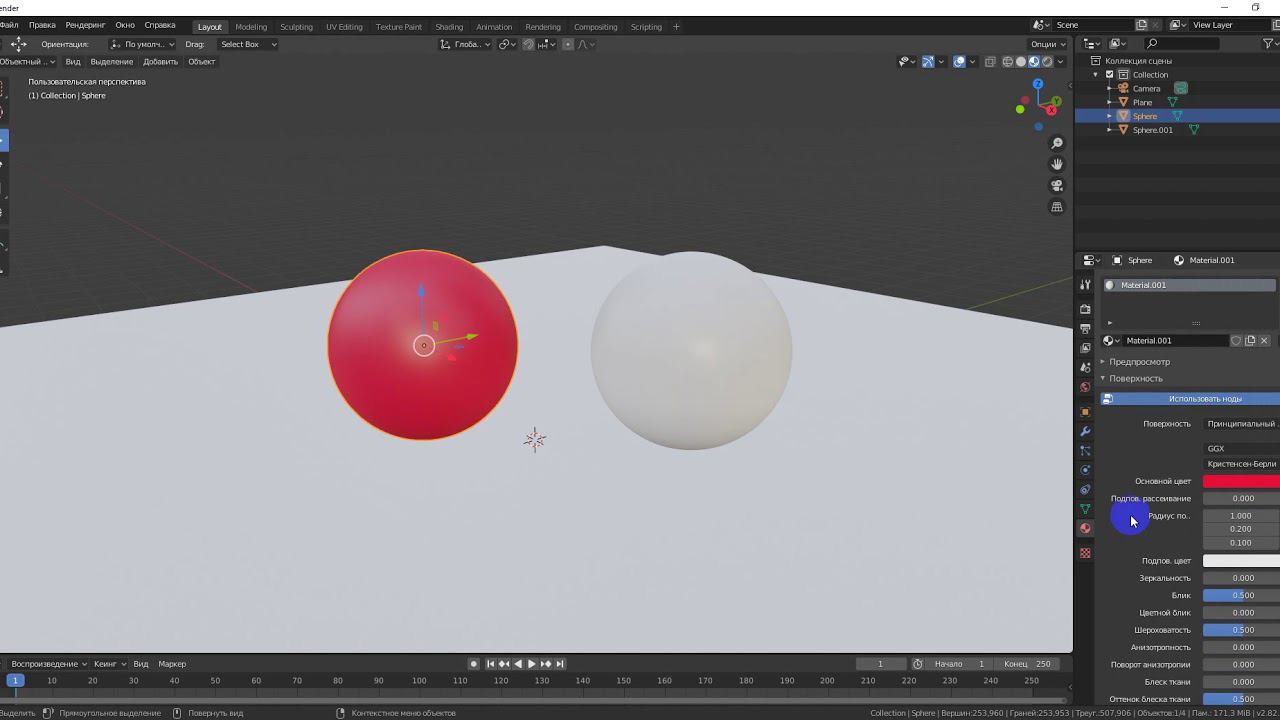
Task: Open the red Основной цвет base color swatch
Action: [1241, 482]
